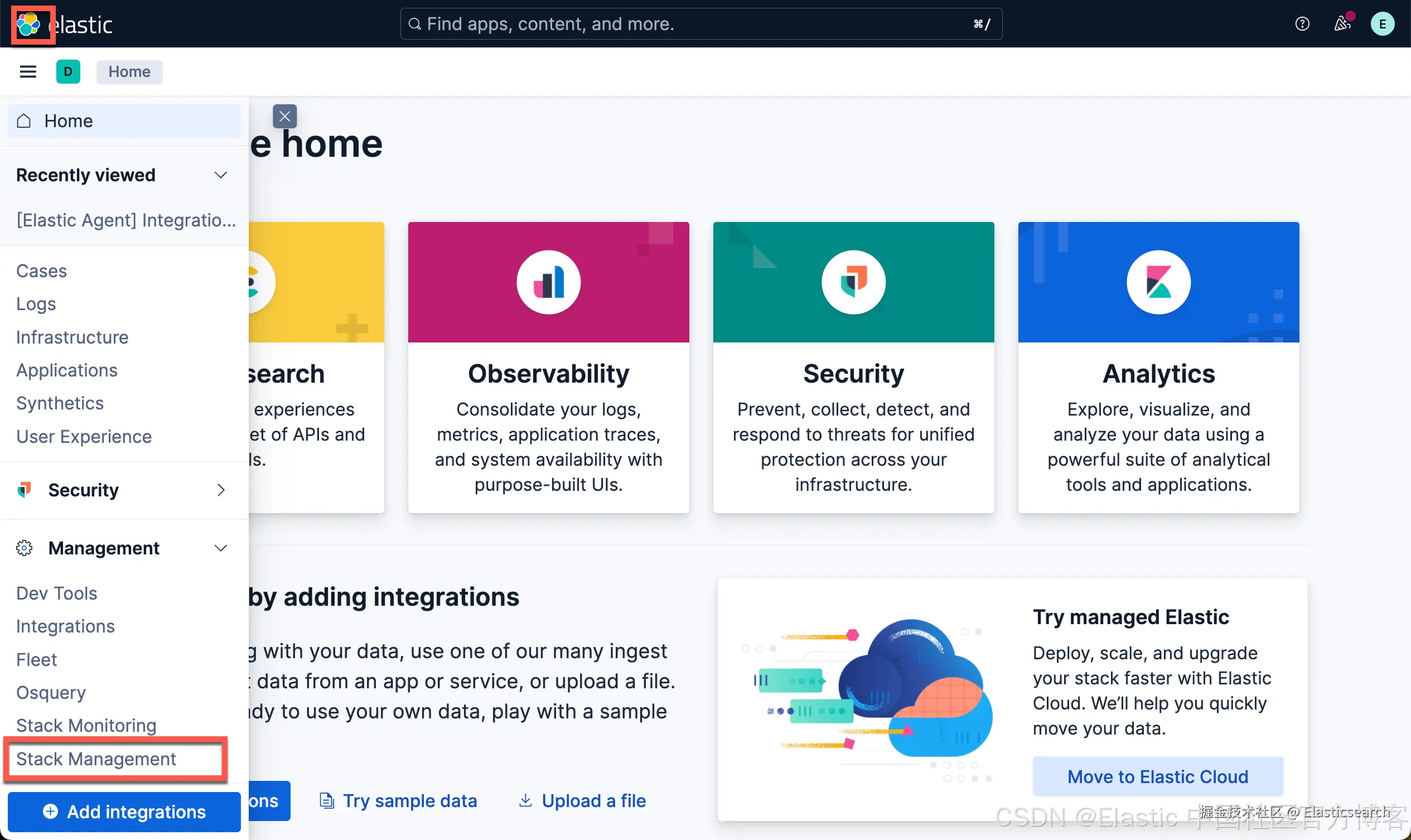Screen dimensions: 1411x840
Task: Click the Security heading in sidebar
Action: point(83,490)
